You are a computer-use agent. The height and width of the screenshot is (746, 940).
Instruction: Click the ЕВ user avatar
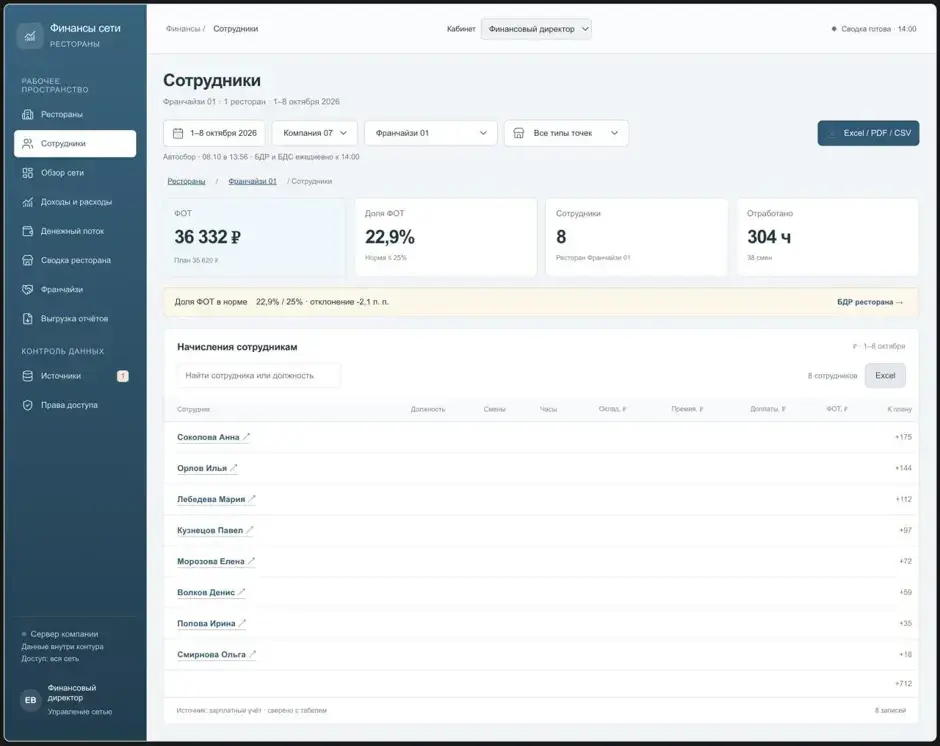[31, 700]
